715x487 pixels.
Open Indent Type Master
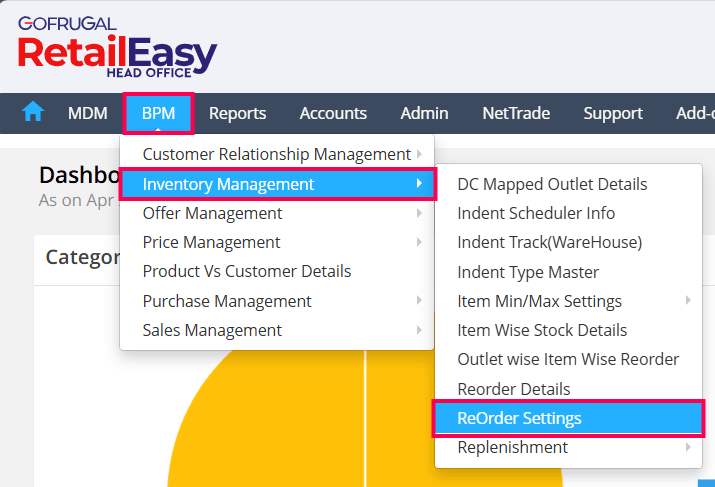pyautogui.click(x=569, y=272)
